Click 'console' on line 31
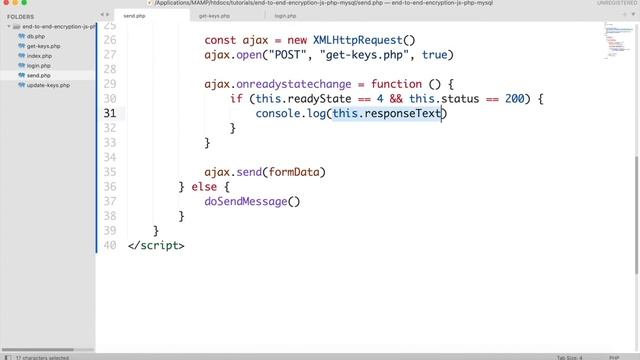 click(x=278, y=113)
